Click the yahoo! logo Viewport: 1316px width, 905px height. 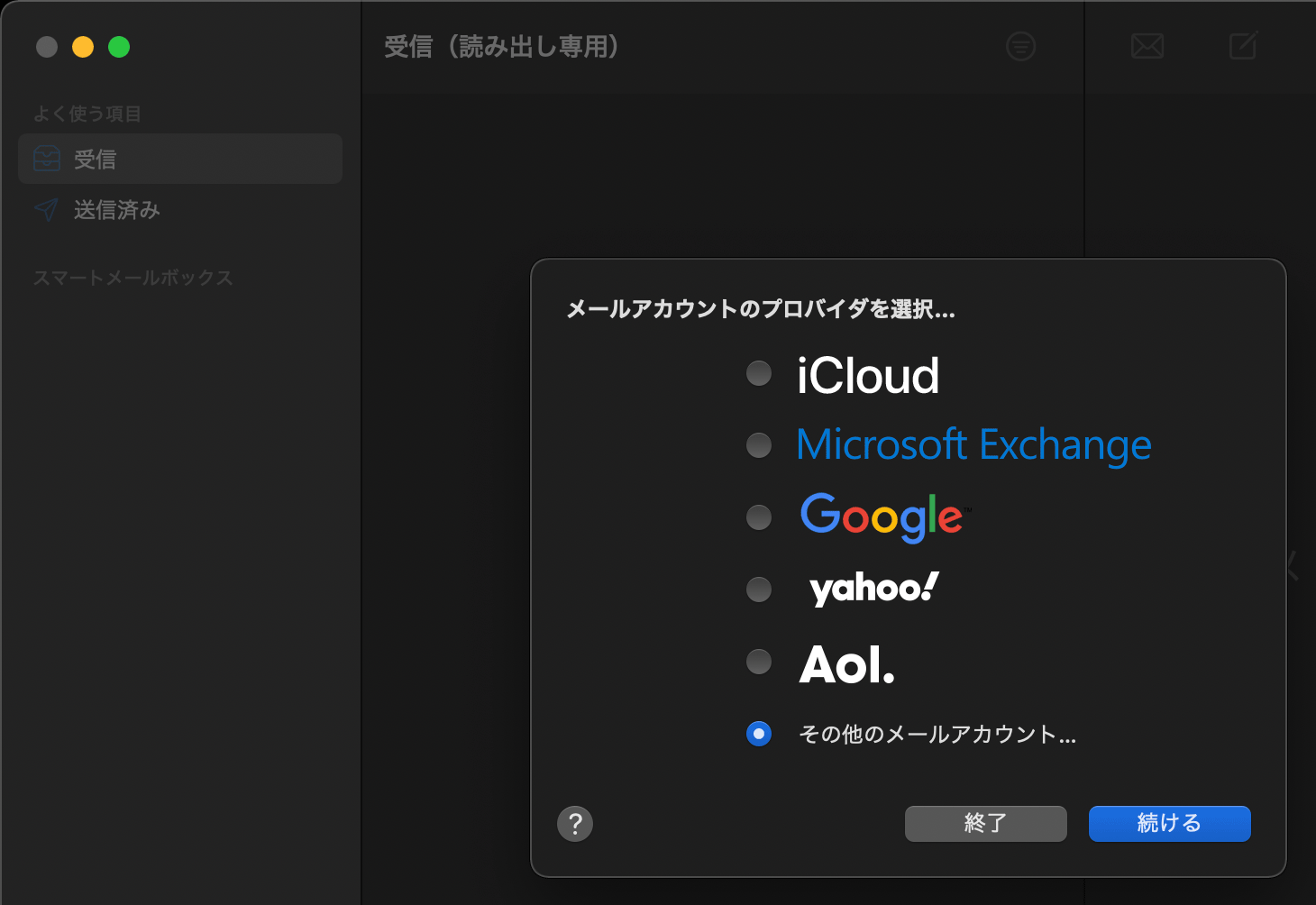pos(873,589)
